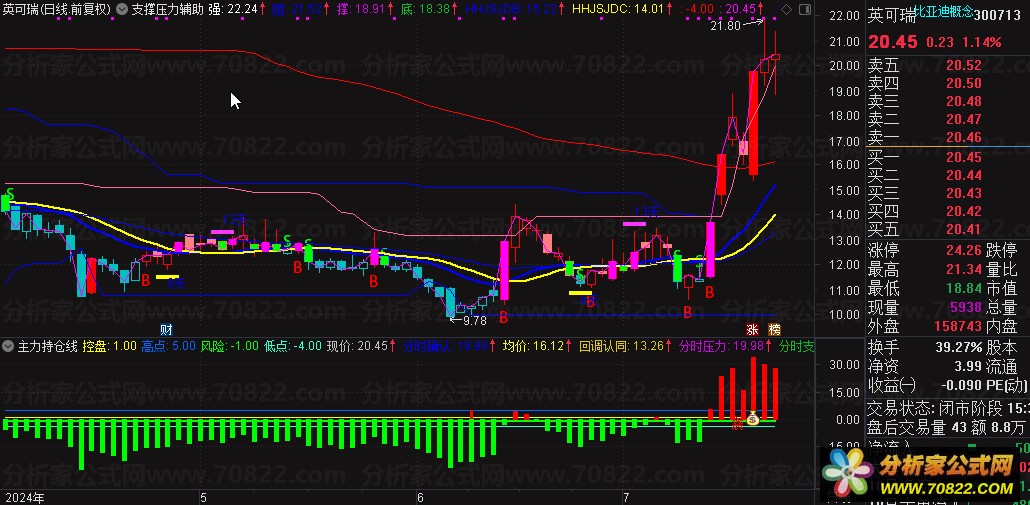
Task: Click the 支撑压力辅助 indicator name
Action: point(168,9)
